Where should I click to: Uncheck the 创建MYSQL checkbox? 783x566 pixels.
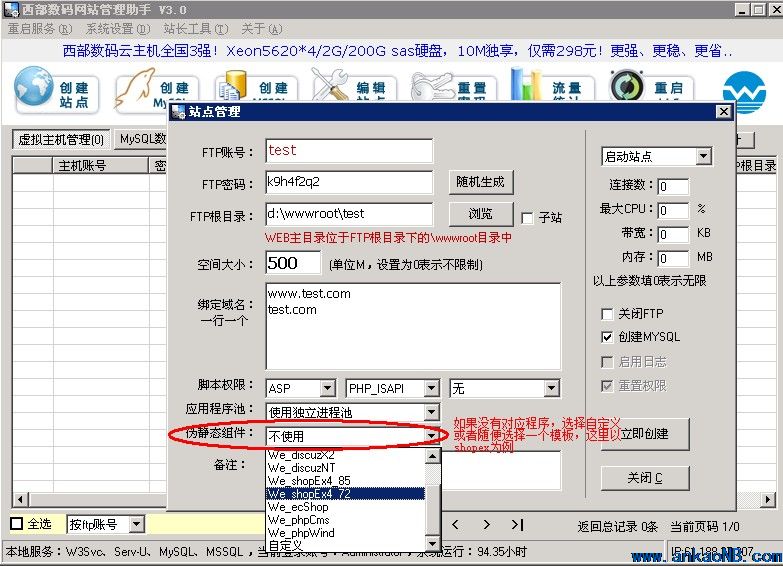tap(607, 337)
